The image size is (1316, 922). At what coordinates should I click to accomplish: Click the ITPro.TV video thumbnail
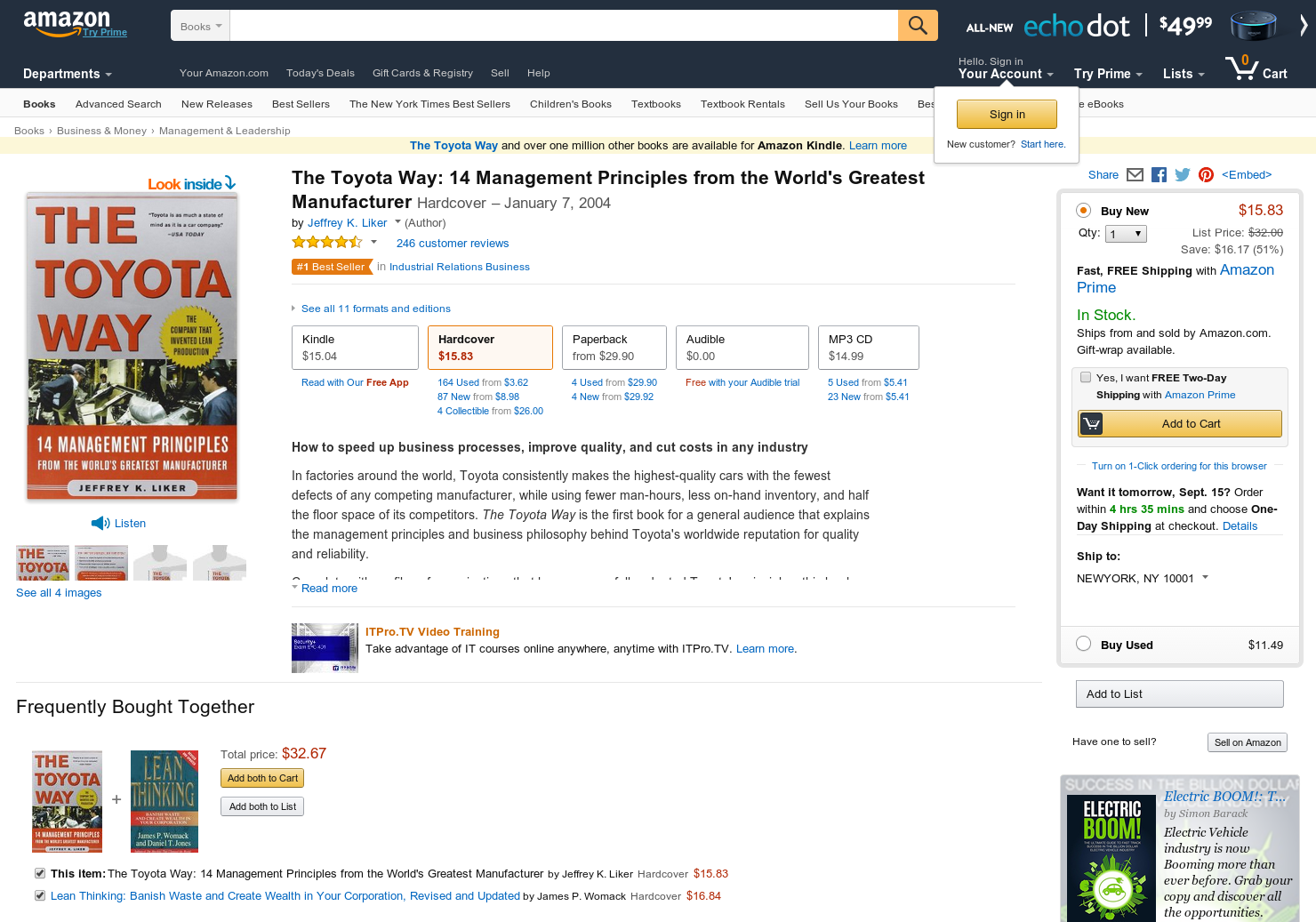point(325,648)
